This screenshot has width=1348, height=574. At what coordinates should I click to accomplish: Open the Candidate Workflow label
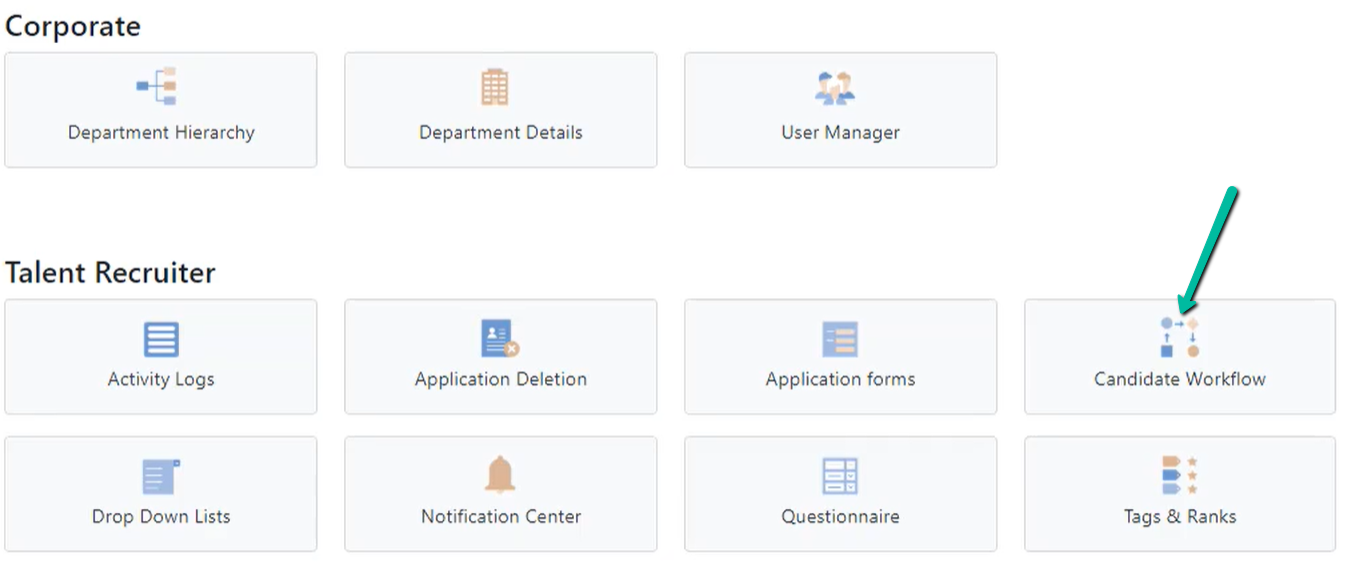coord(1180,379)
